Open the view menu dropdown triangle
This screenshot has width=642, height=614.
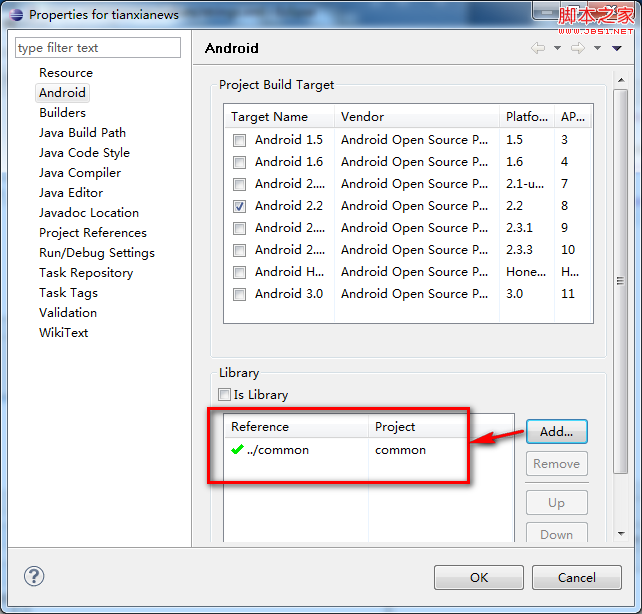[617, 48]
